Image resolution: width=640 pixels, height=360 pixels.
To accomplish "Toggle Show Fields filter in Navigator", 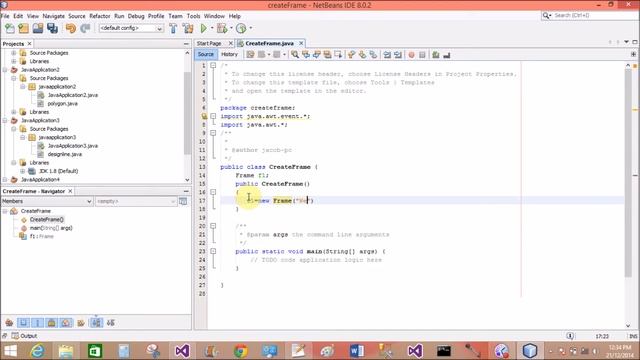I will (x=24, y=323).
